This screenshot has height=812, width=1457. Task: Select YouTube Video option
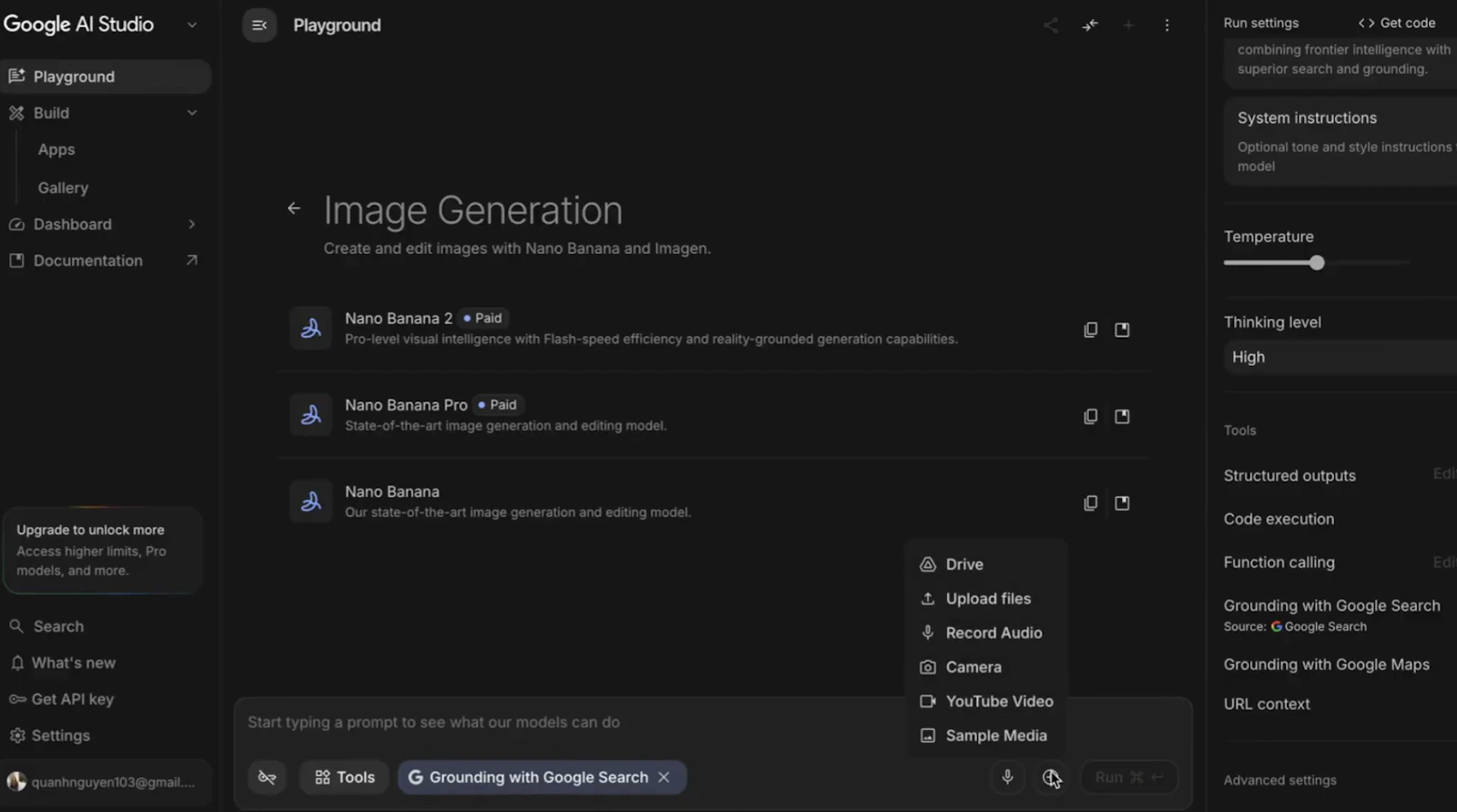988,701
